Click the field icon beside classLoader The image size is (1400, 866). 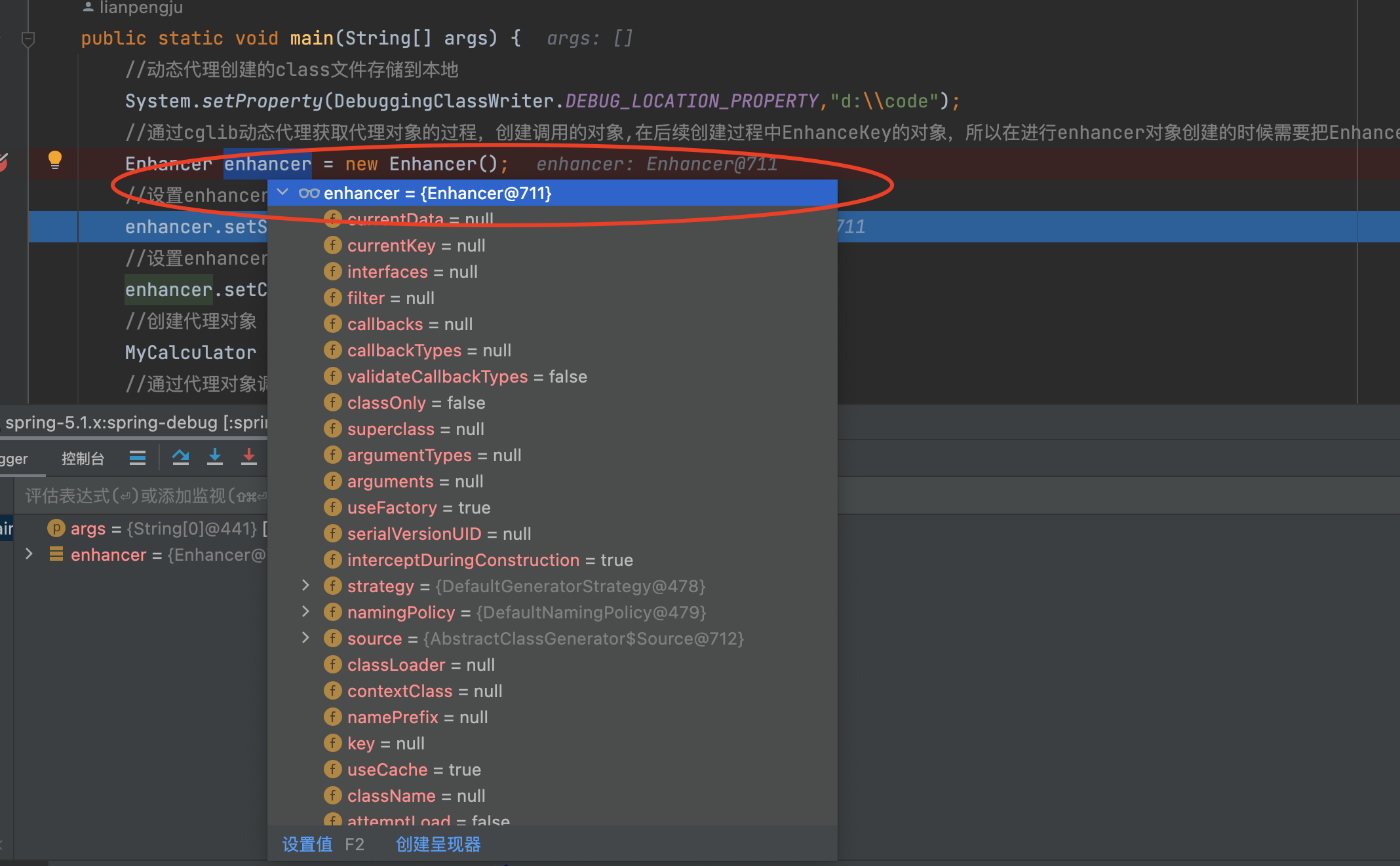point(333,665)
